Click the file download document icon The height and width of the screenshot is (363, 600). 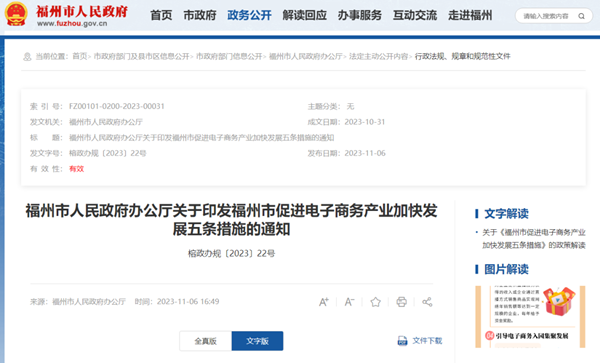(403, 340)
